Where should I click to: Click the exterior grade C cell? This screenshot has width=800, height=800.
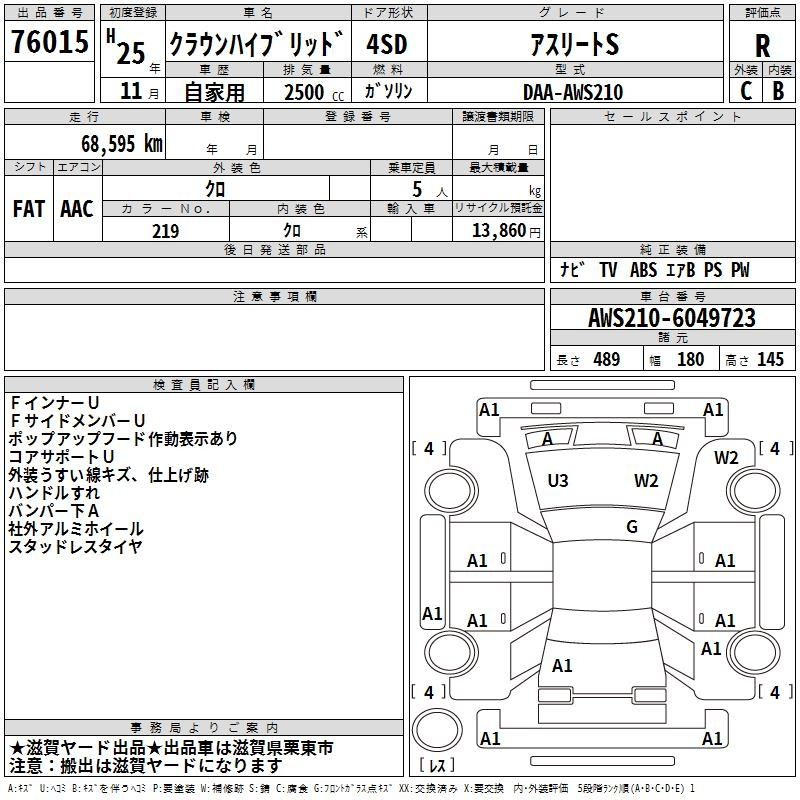[x=746, y=91]
